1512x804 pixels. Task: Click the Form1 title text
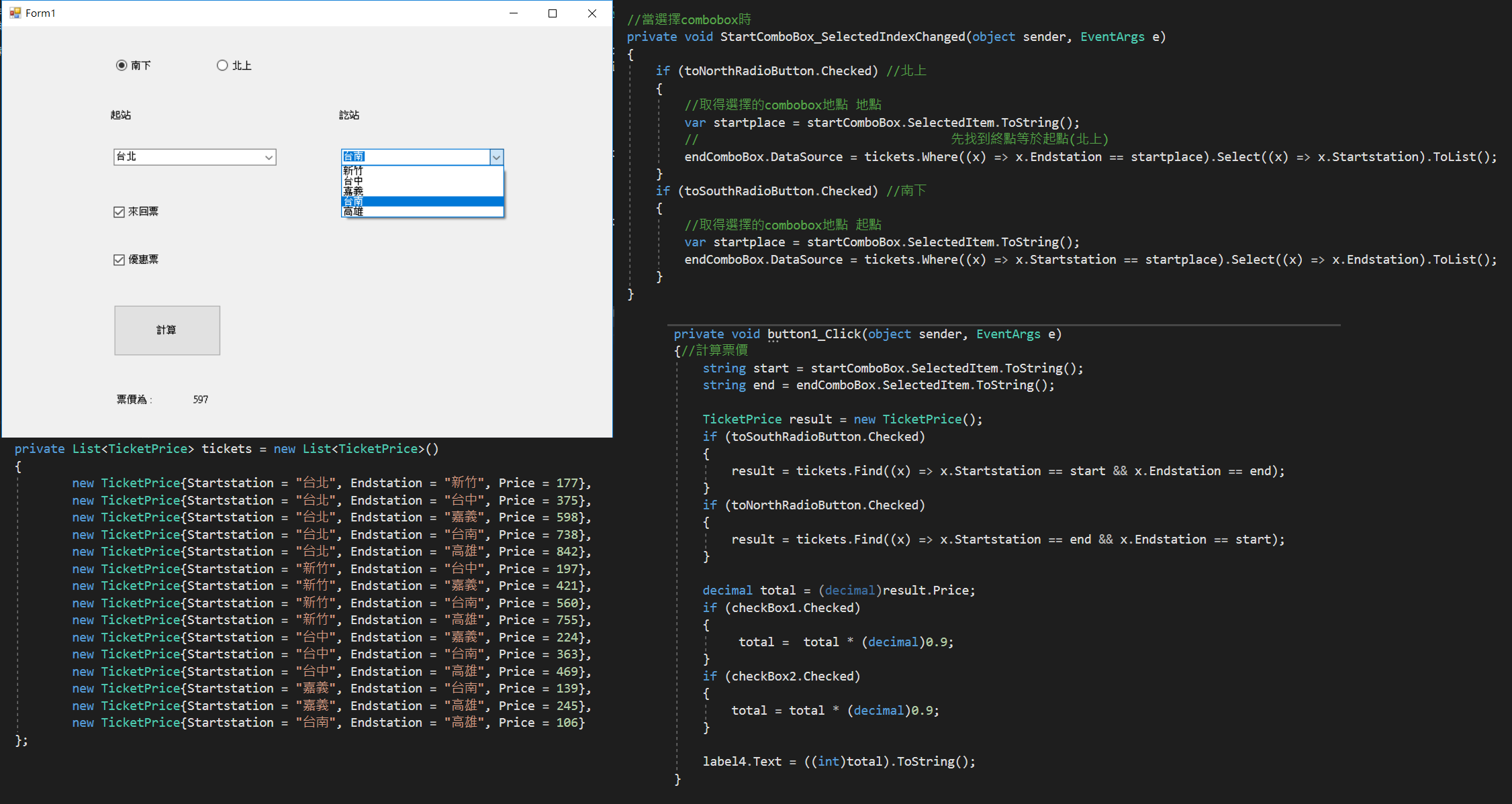click(40, 13)
